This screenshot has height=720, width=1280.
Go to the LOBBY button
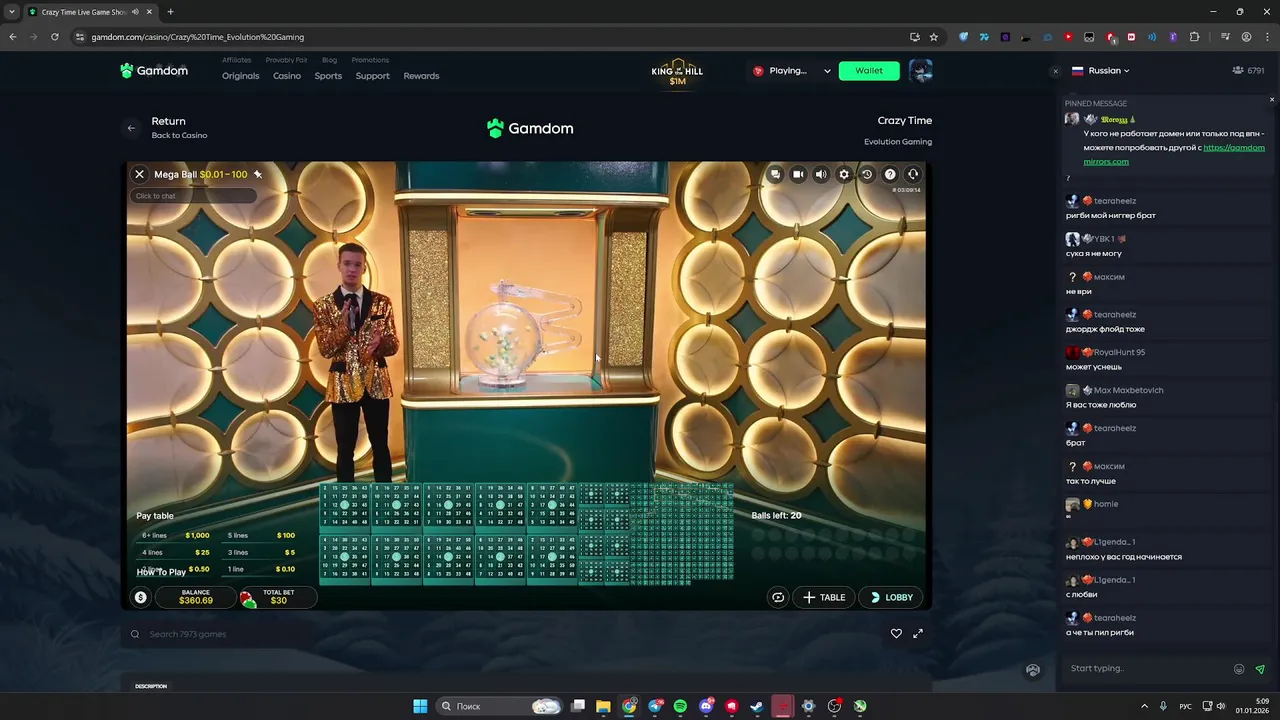pos(892,597)
